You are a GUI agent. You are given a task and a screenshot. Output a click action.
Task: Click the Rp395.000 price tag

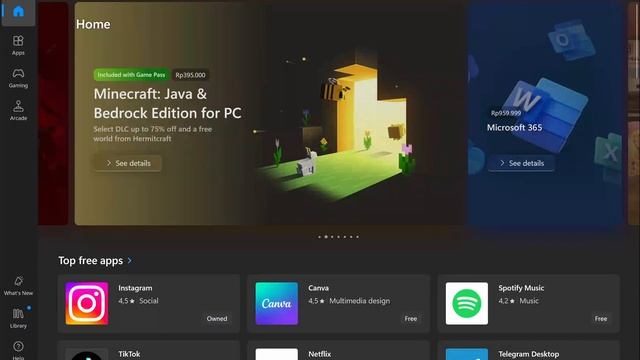click(x=190, y=75)
